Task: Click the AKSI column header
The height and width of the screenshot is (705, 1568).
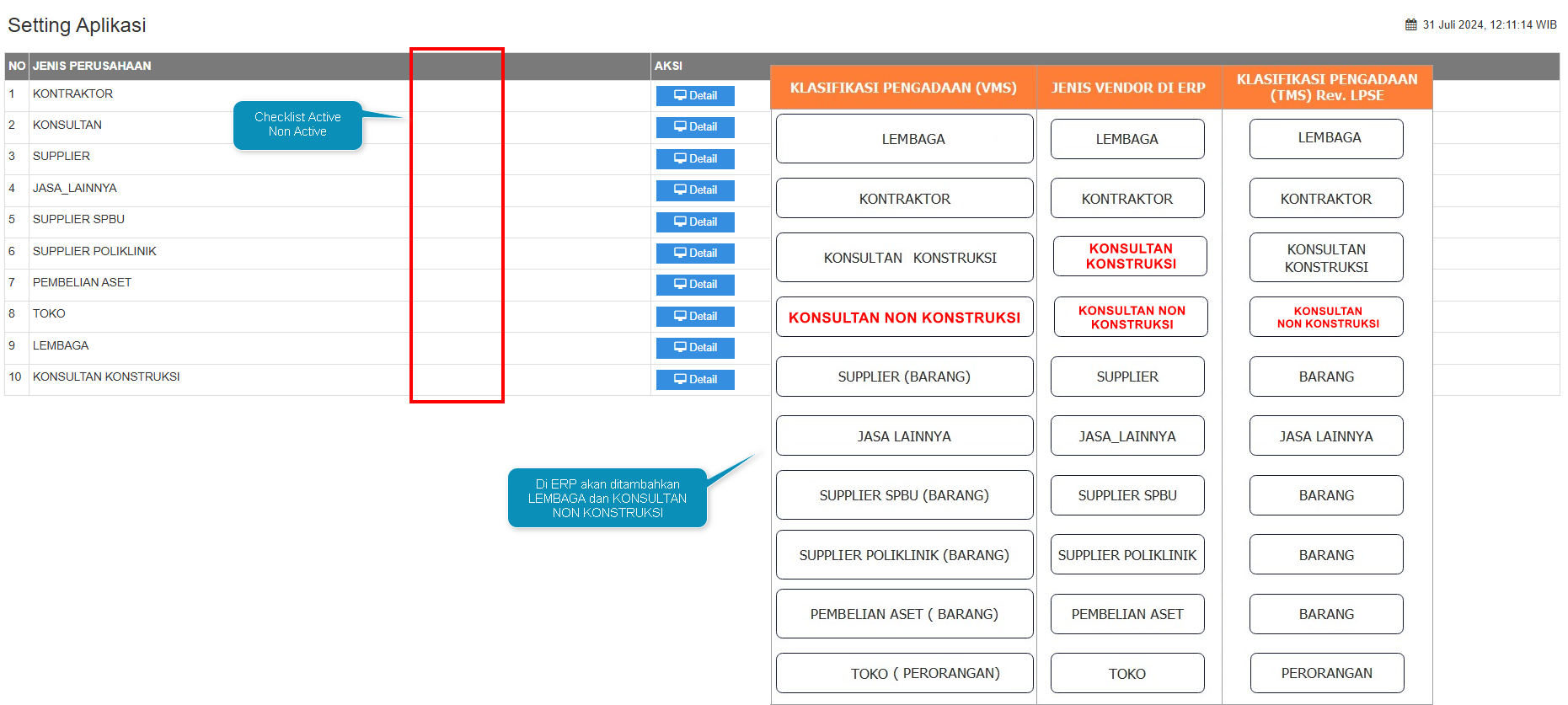Action: click(x=668, y=66)
